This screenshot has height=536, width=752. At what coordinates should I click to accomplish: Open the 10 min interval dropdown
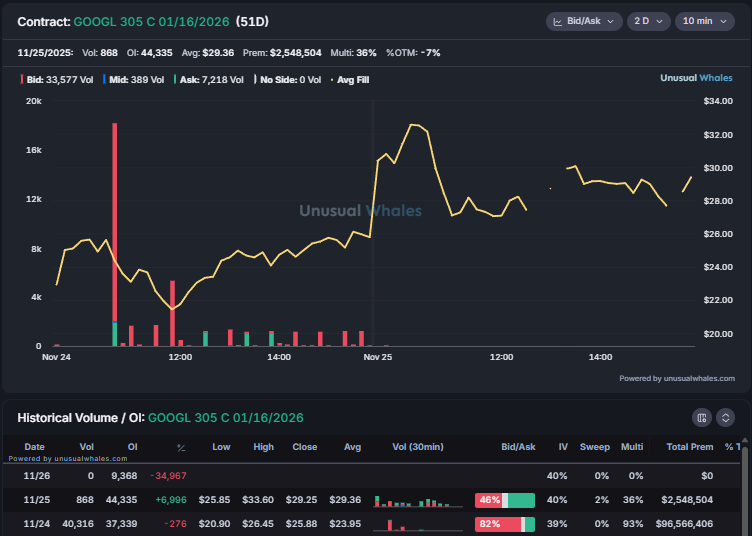pos(705,22)
